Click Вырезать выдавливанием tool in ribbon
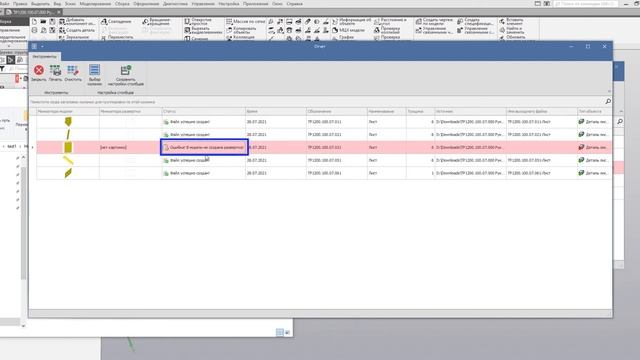This screenshot has height=360, width=640. [x=203, y=30]
